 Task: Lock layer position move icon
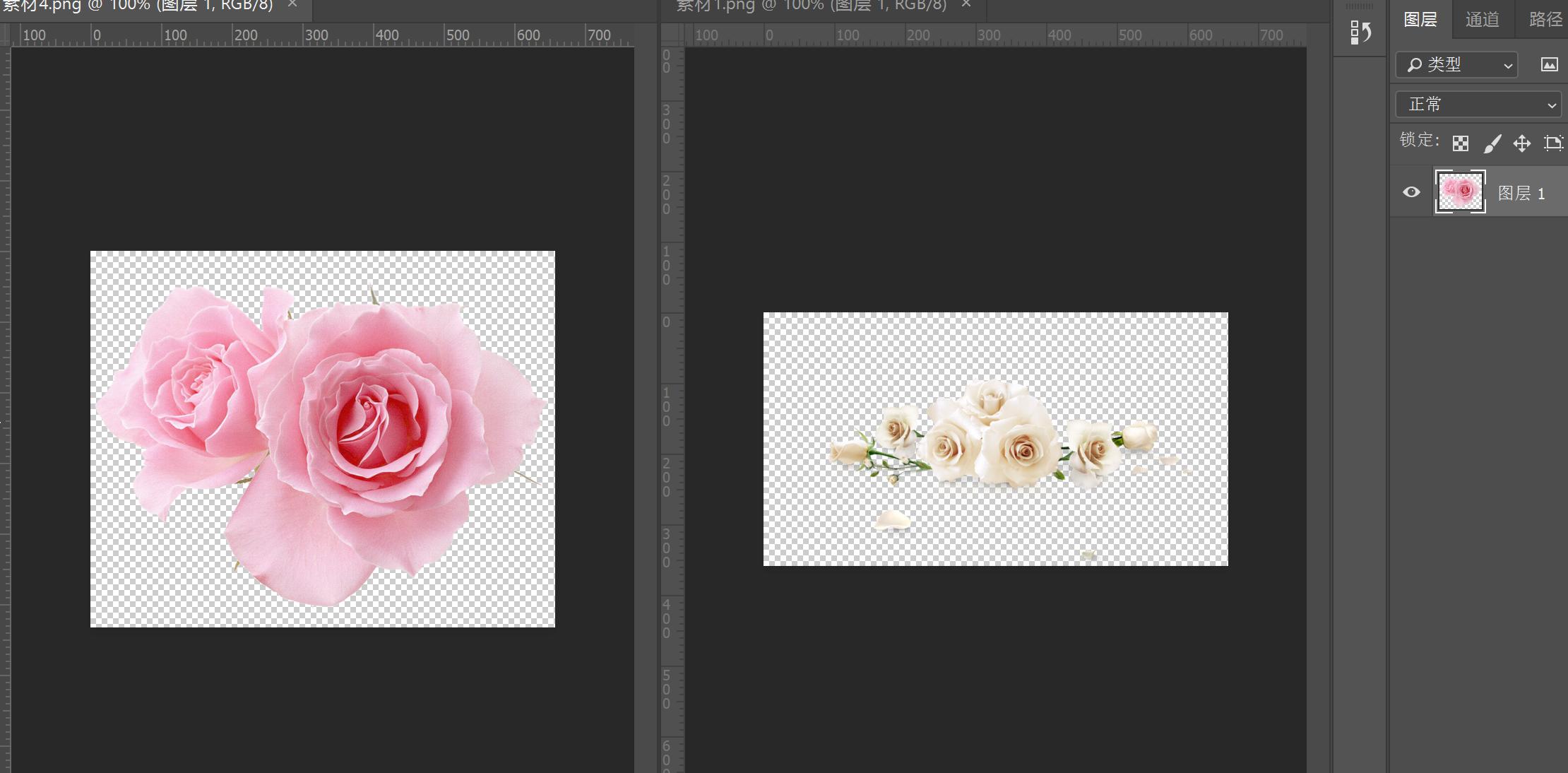click(1522, 143)
